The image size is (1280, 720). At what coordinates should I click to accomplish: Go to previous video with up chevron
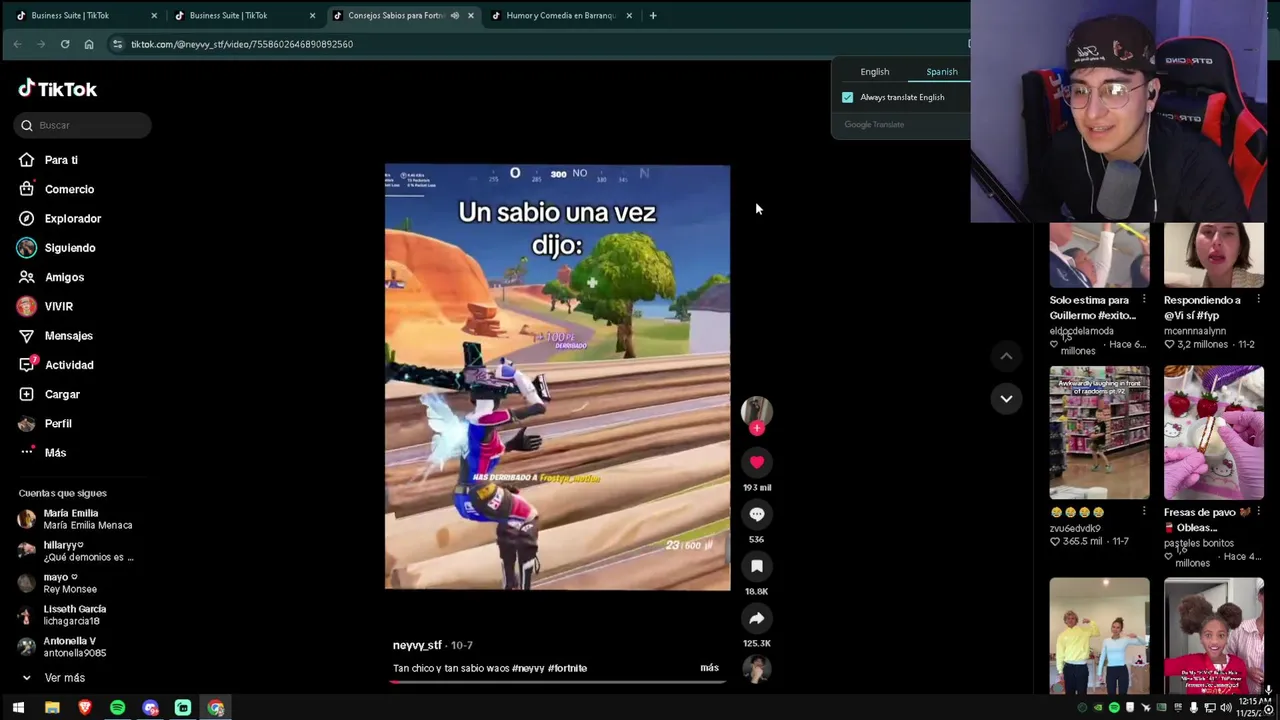[1006, 356]
